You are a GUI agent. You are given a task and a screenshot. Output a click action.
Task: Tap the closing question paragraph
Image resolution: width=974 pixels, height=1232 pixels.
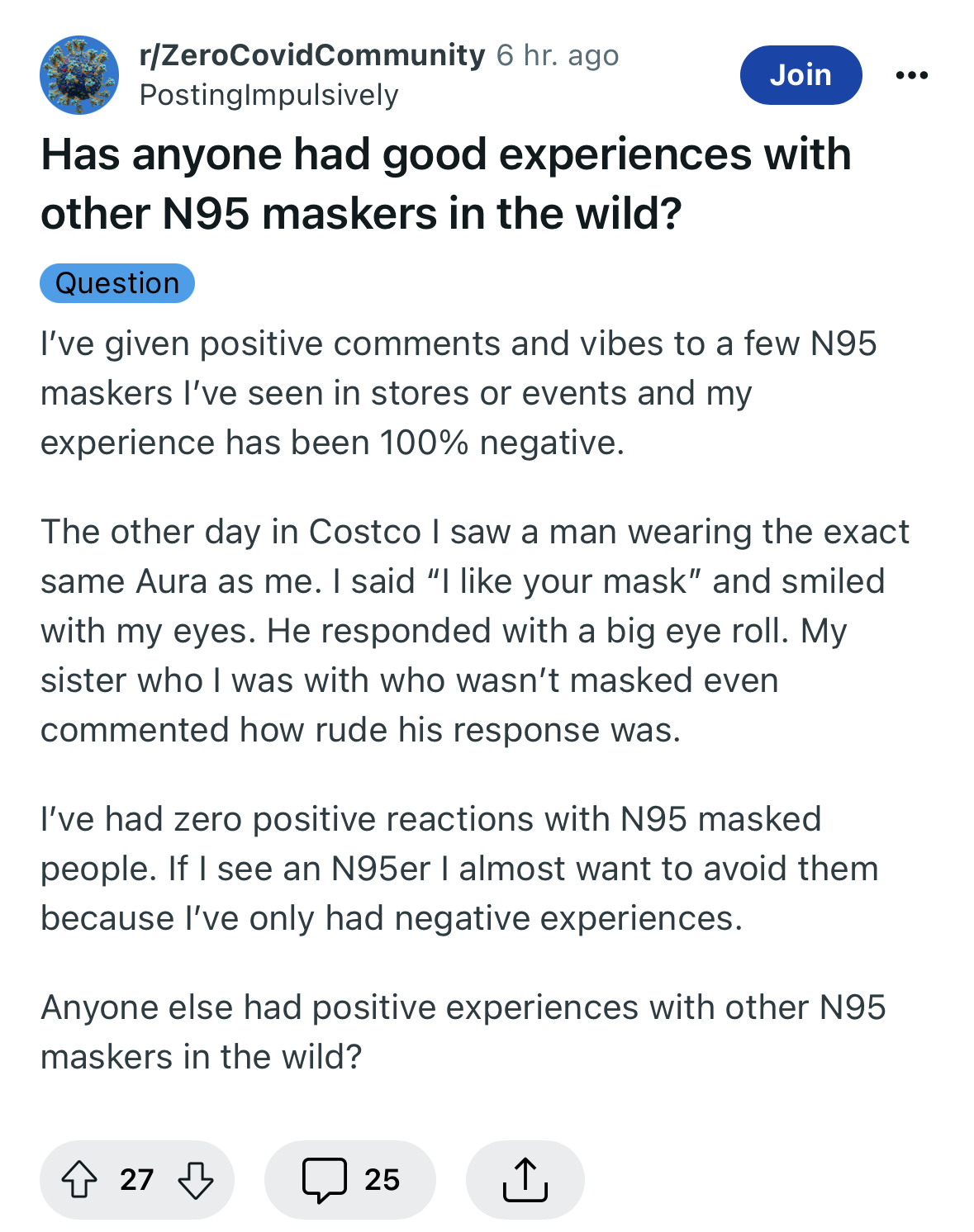pos(463,1032)
